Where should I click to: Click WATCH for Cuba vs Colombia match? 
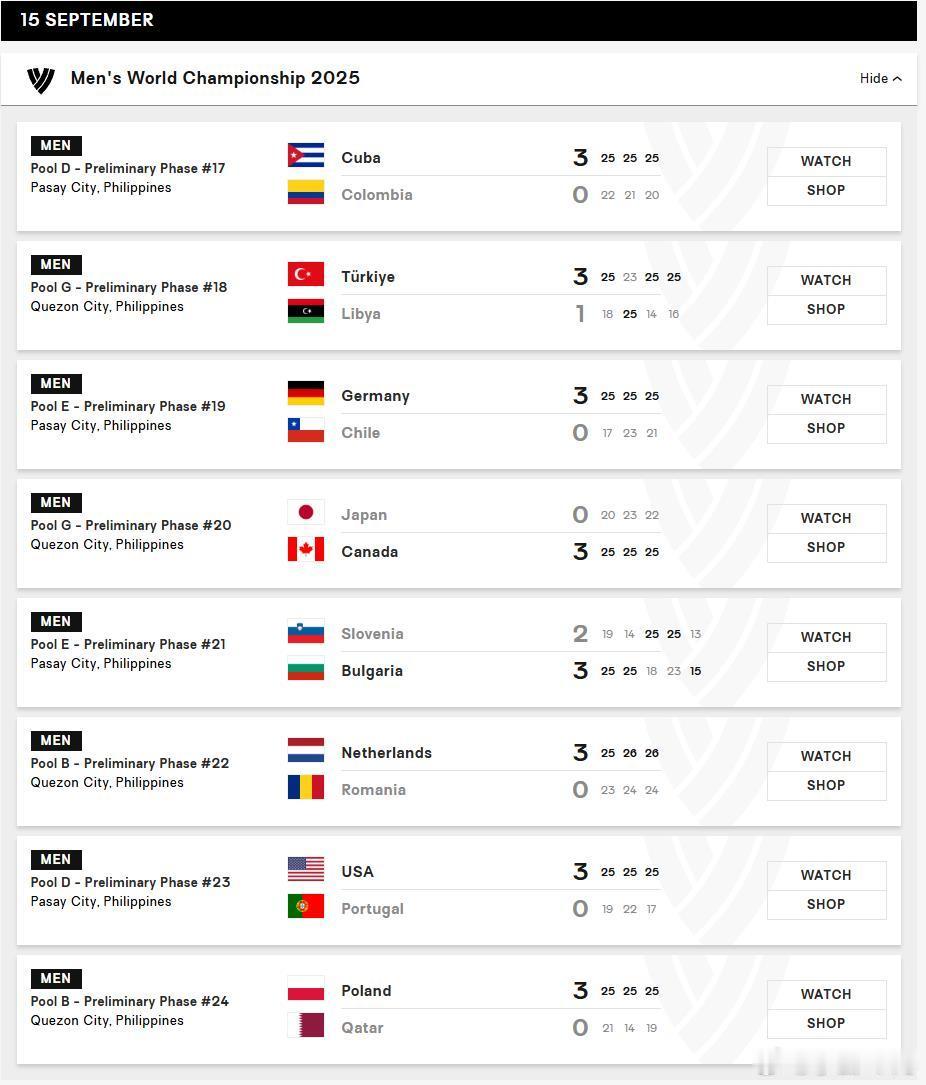[x=826, y=161]
